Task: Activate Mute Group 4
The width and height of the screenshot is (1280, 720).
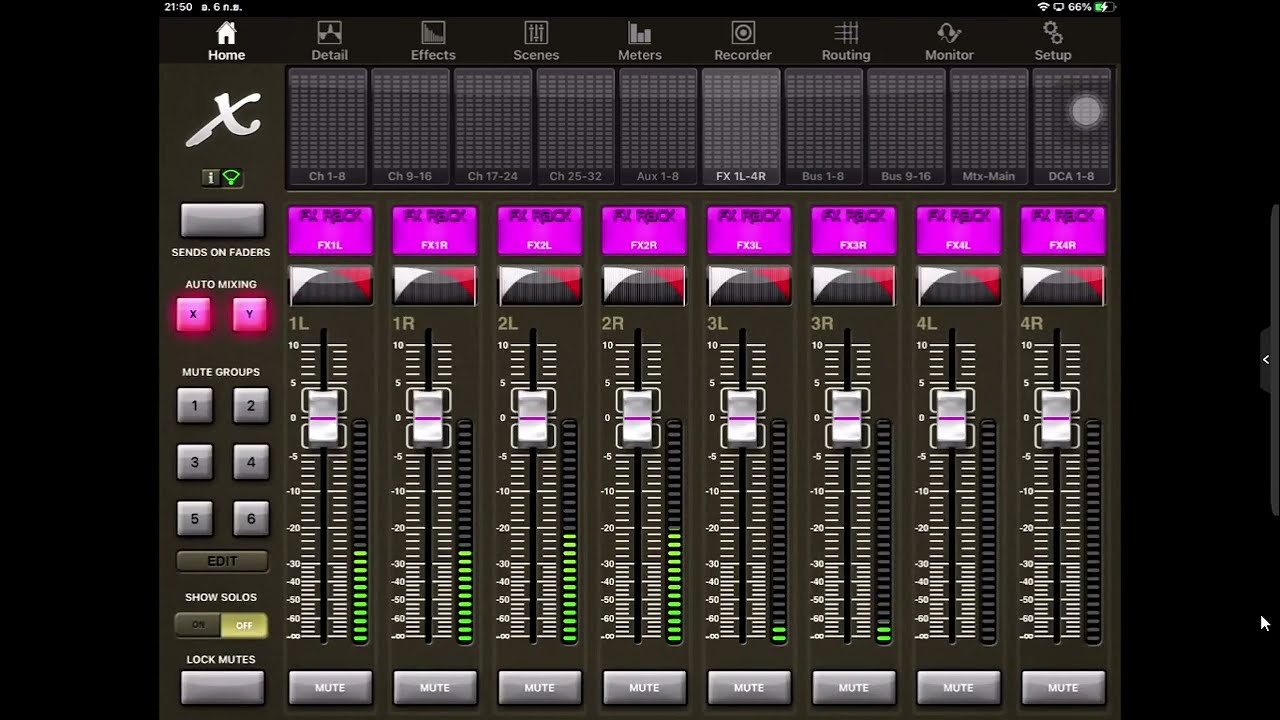Action: coord(250,462)
